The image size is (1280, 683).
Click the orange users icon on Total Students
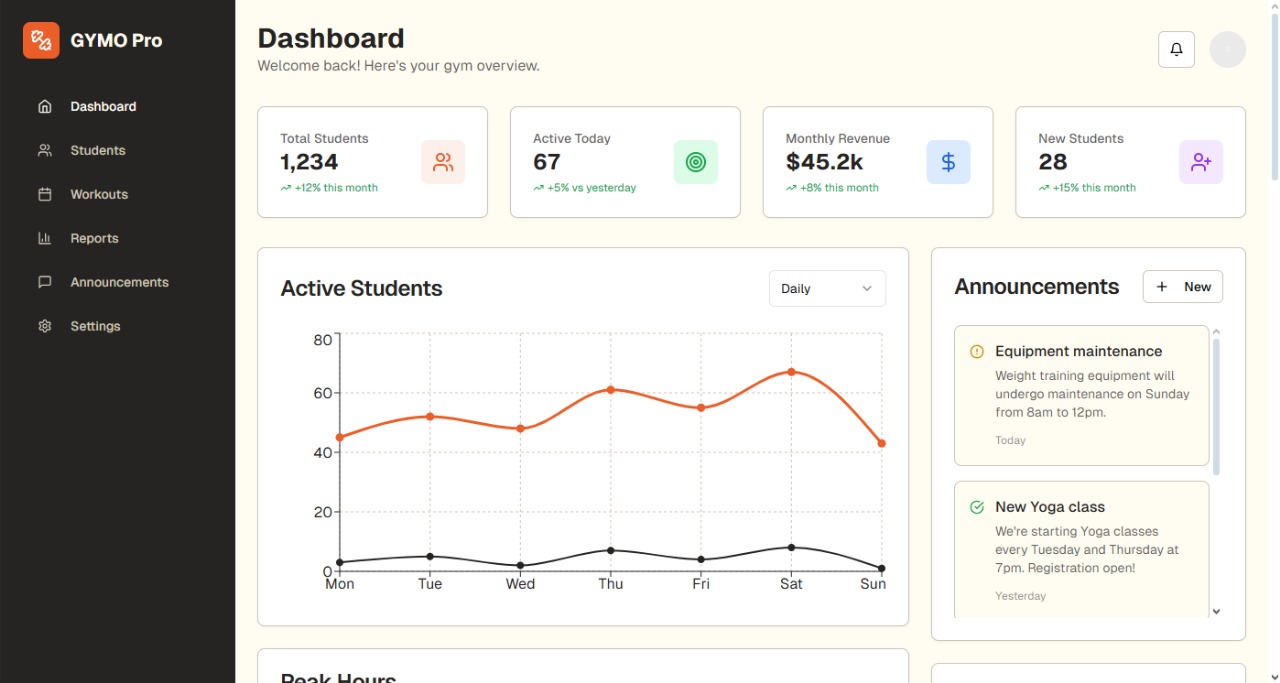coord(443,162)
